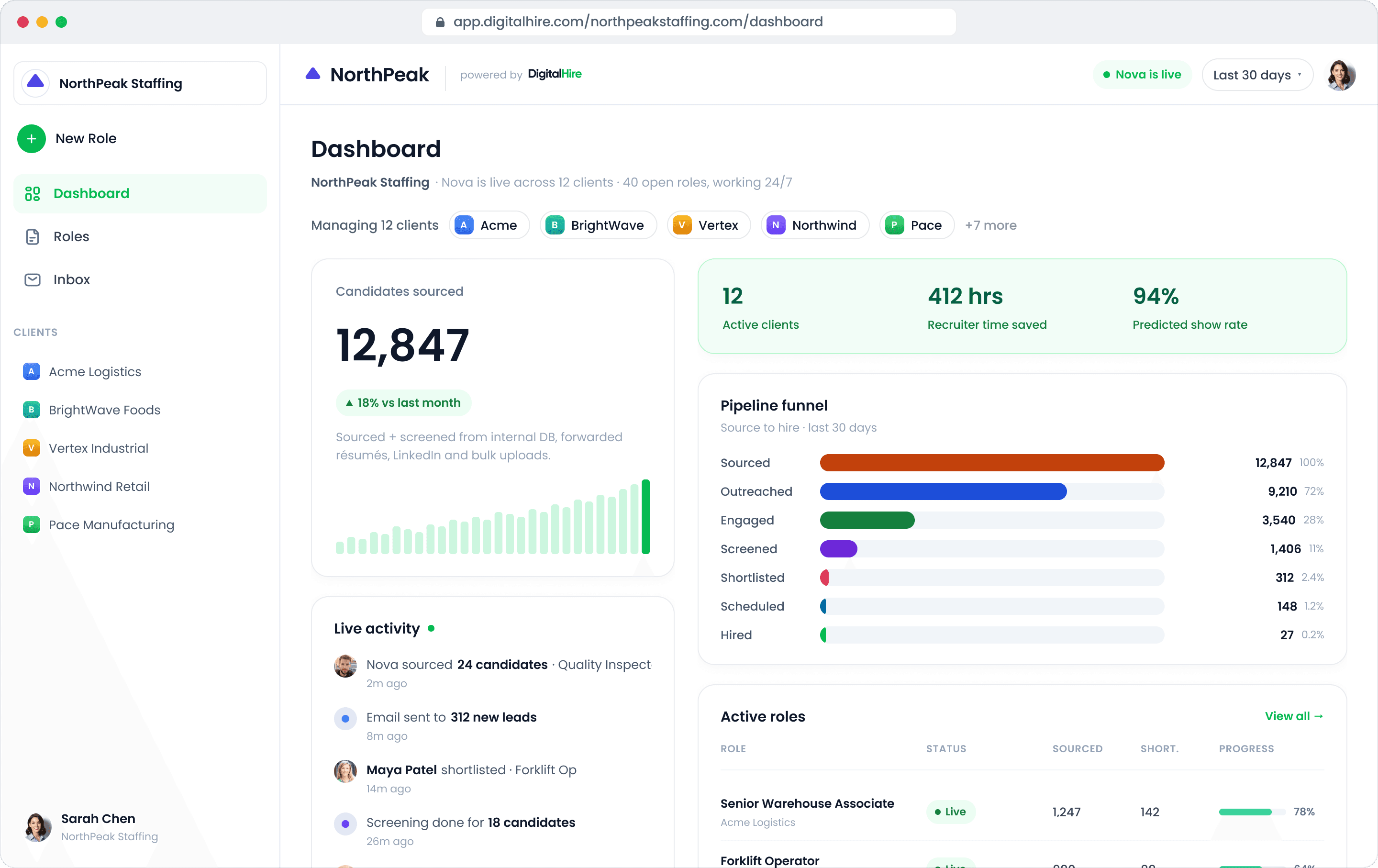Click the 'V' icon in Vertex client chip

pos(681,225)
